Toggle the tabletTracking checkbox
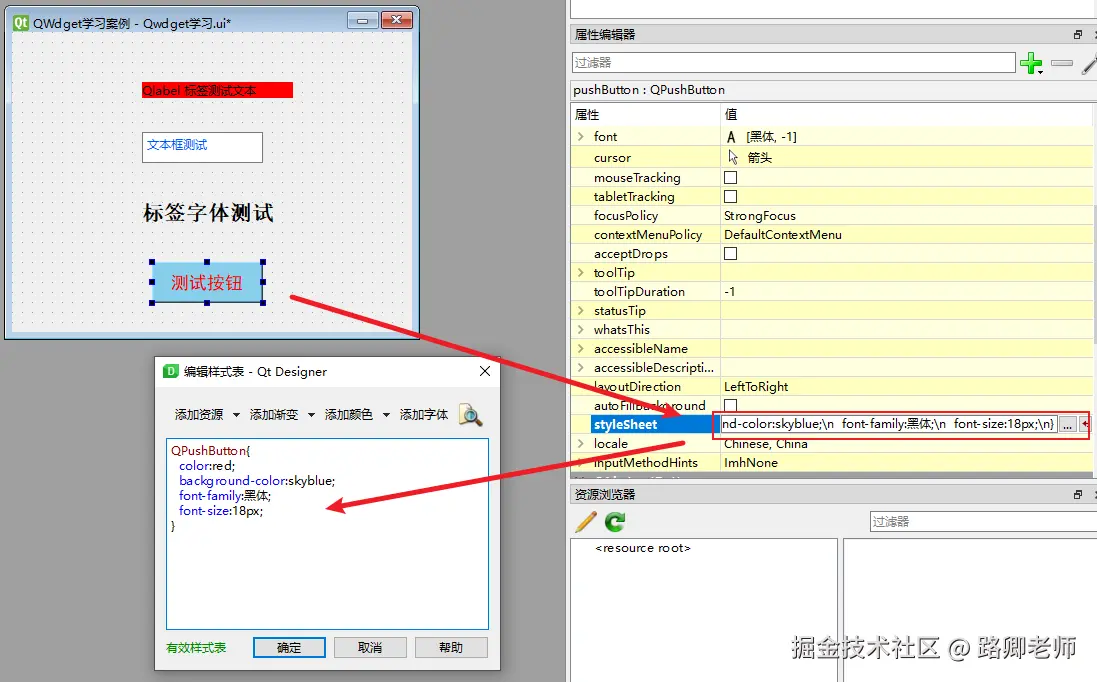The width and height of the screenshot is (1097, 682). (730, 197)
